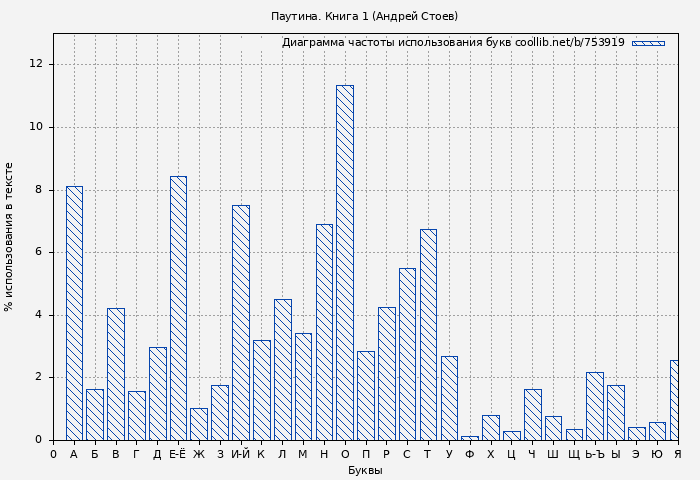
Task: Select the И-Й letter frequency bar
Action: coord(240,322)
